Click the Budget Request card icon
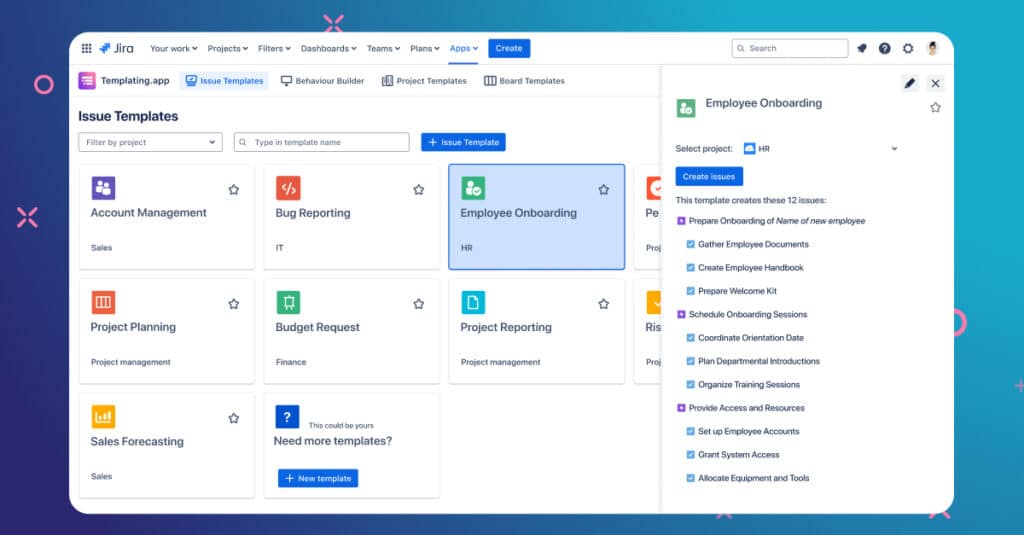 288,302
